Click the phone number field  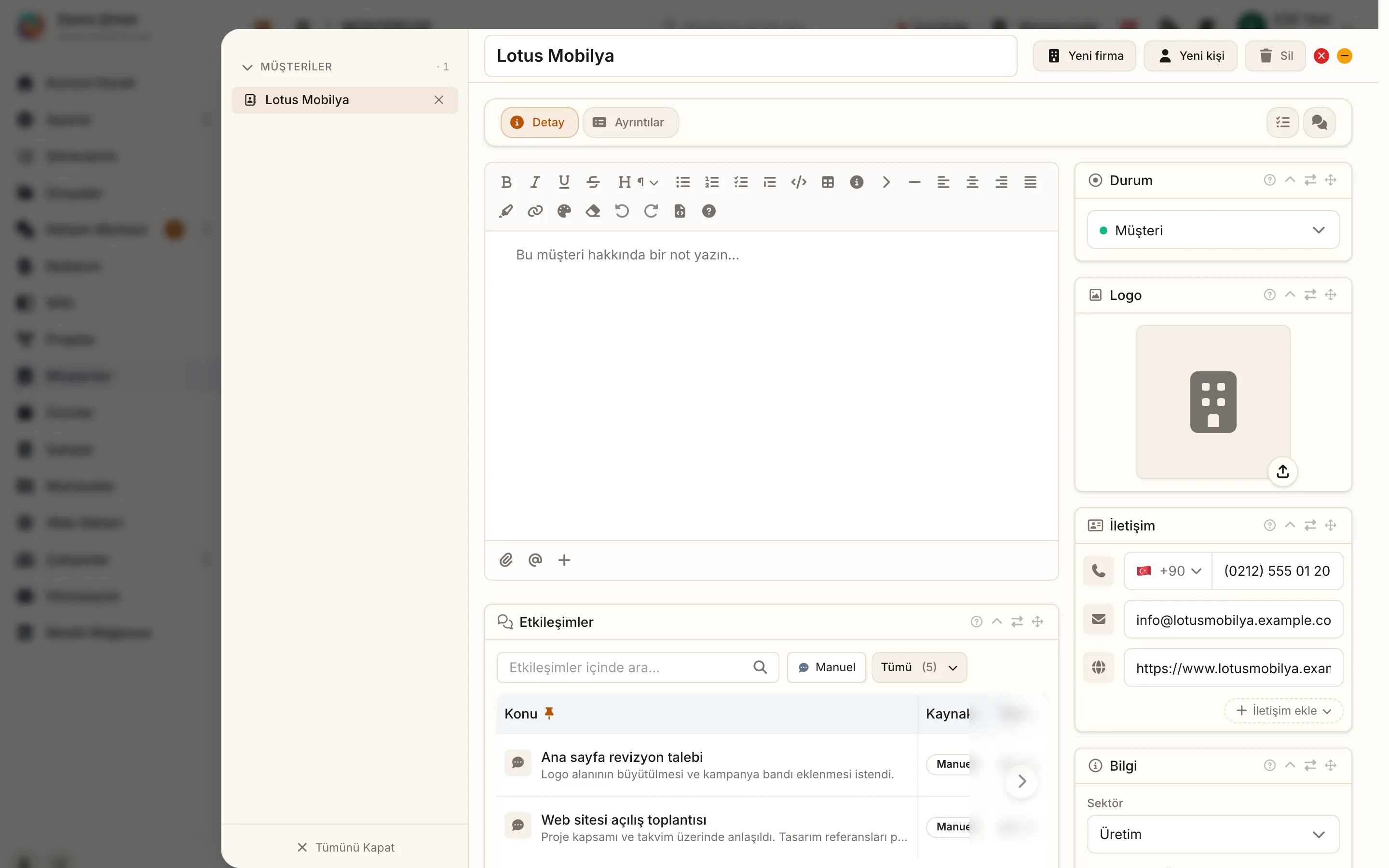click(x=1277, y=571)
